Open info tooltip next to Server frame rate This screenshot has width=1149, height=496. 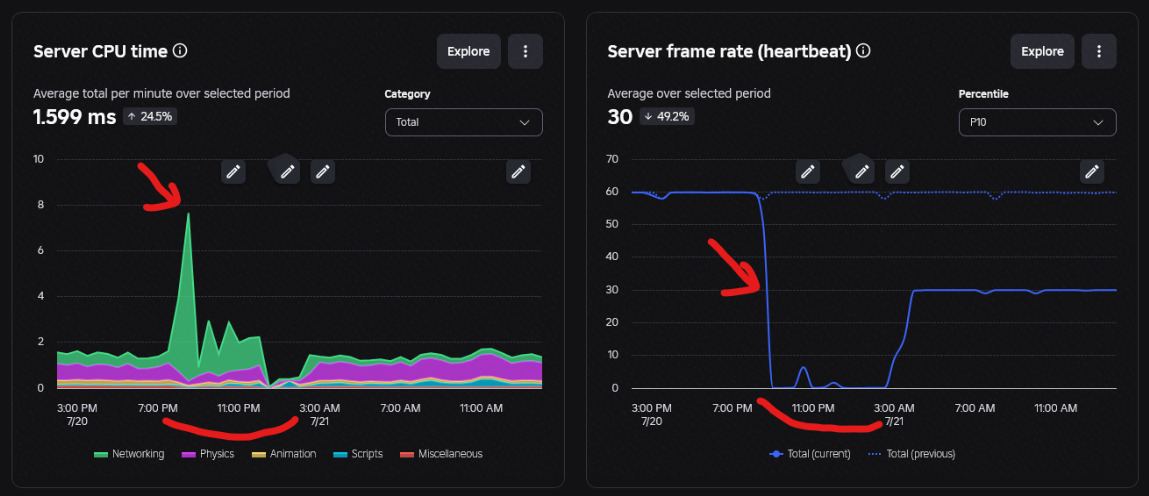(x=863, y=51)
